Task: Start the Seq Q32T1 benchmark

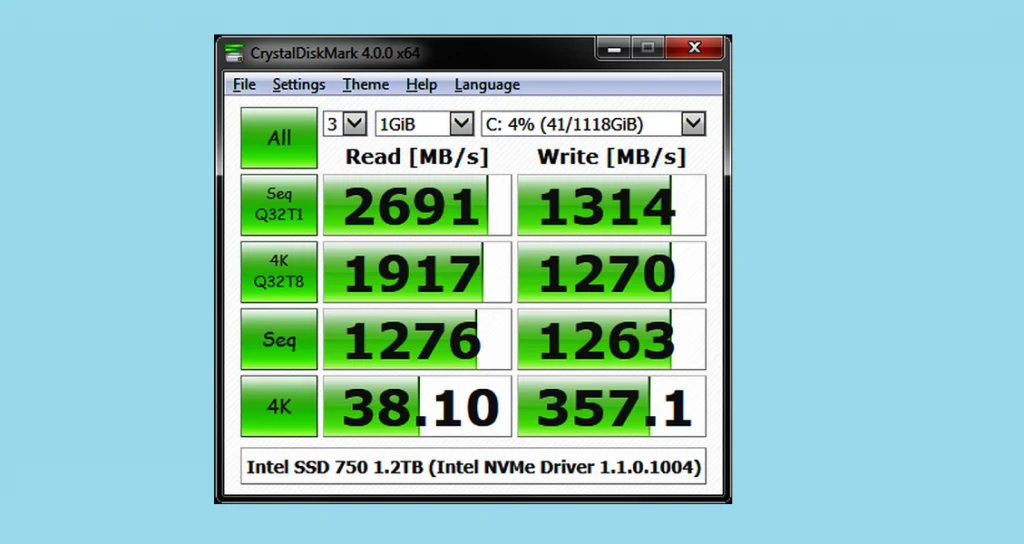Action: click(279, 204)
